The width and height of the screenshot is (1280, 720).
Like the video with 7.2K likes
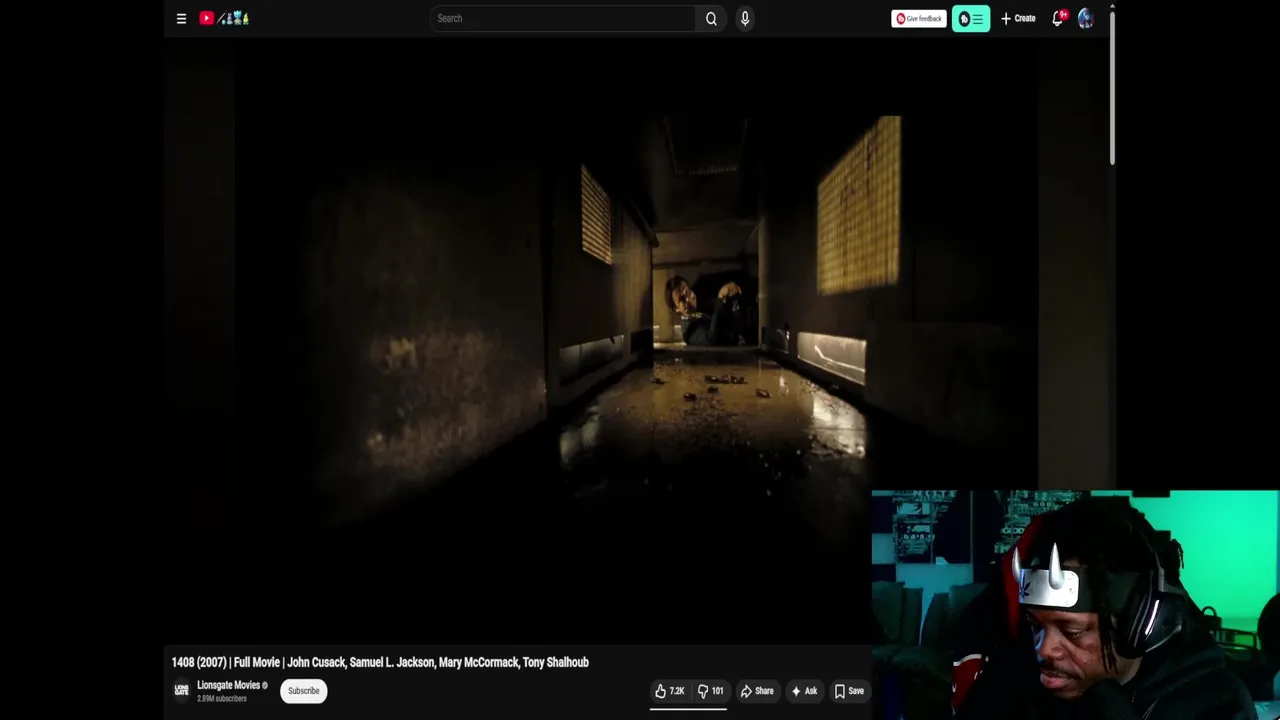(669, 691)
